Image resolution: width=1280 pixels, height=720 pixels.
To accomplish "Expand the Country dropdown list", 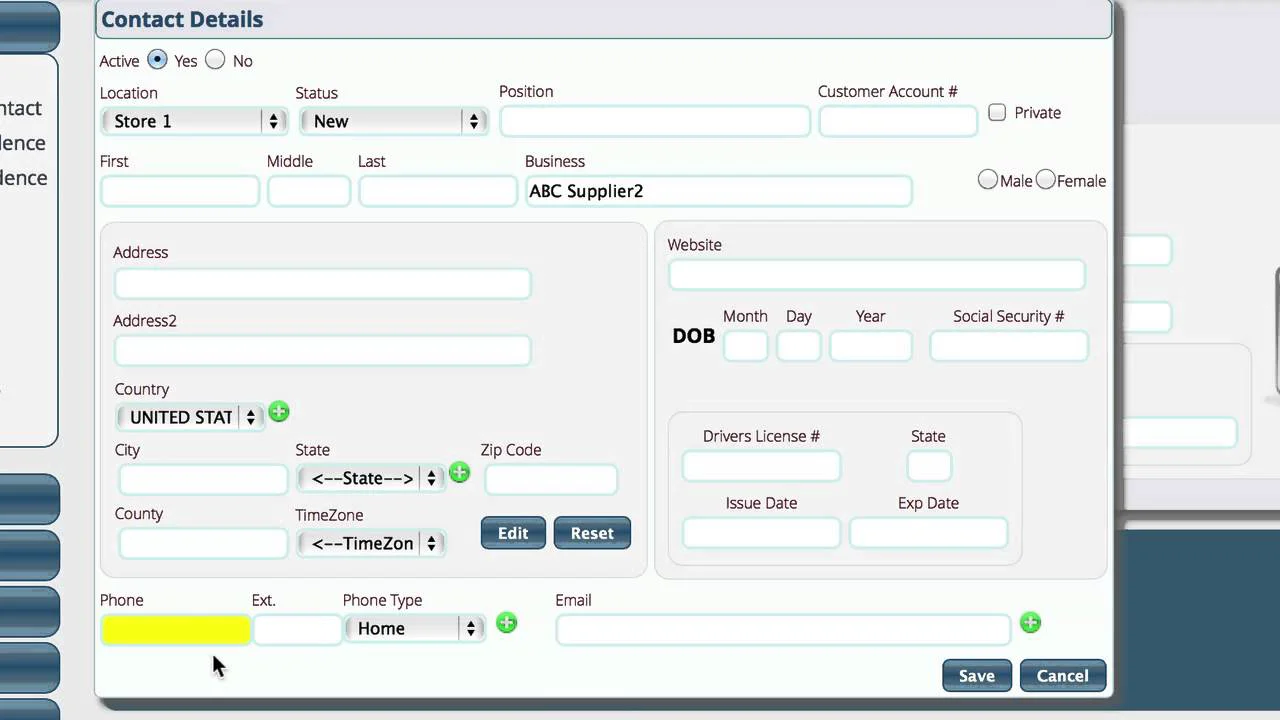I will (190, 417).
